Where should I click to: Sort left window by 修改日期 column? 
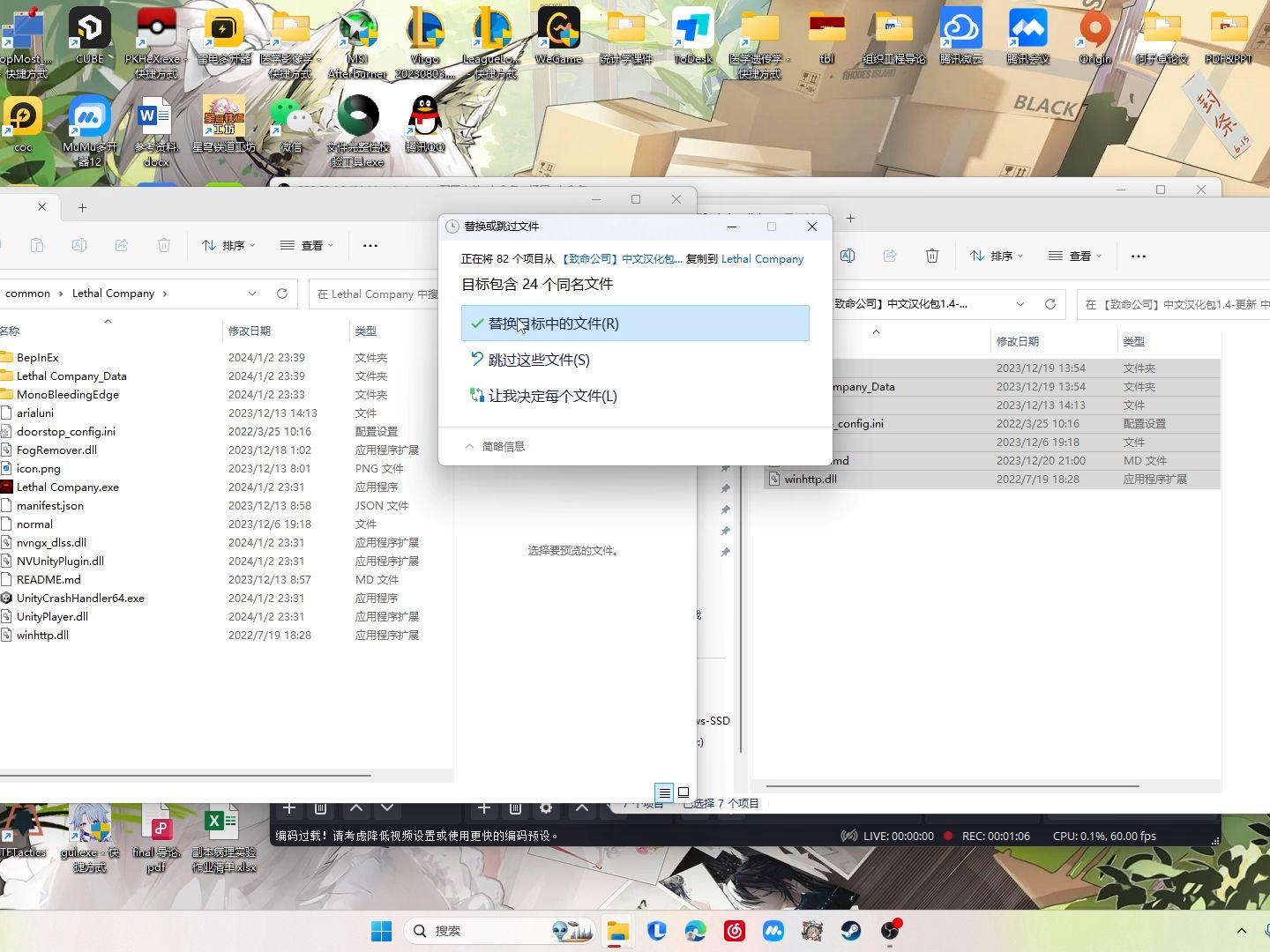[x=250, y=331]
